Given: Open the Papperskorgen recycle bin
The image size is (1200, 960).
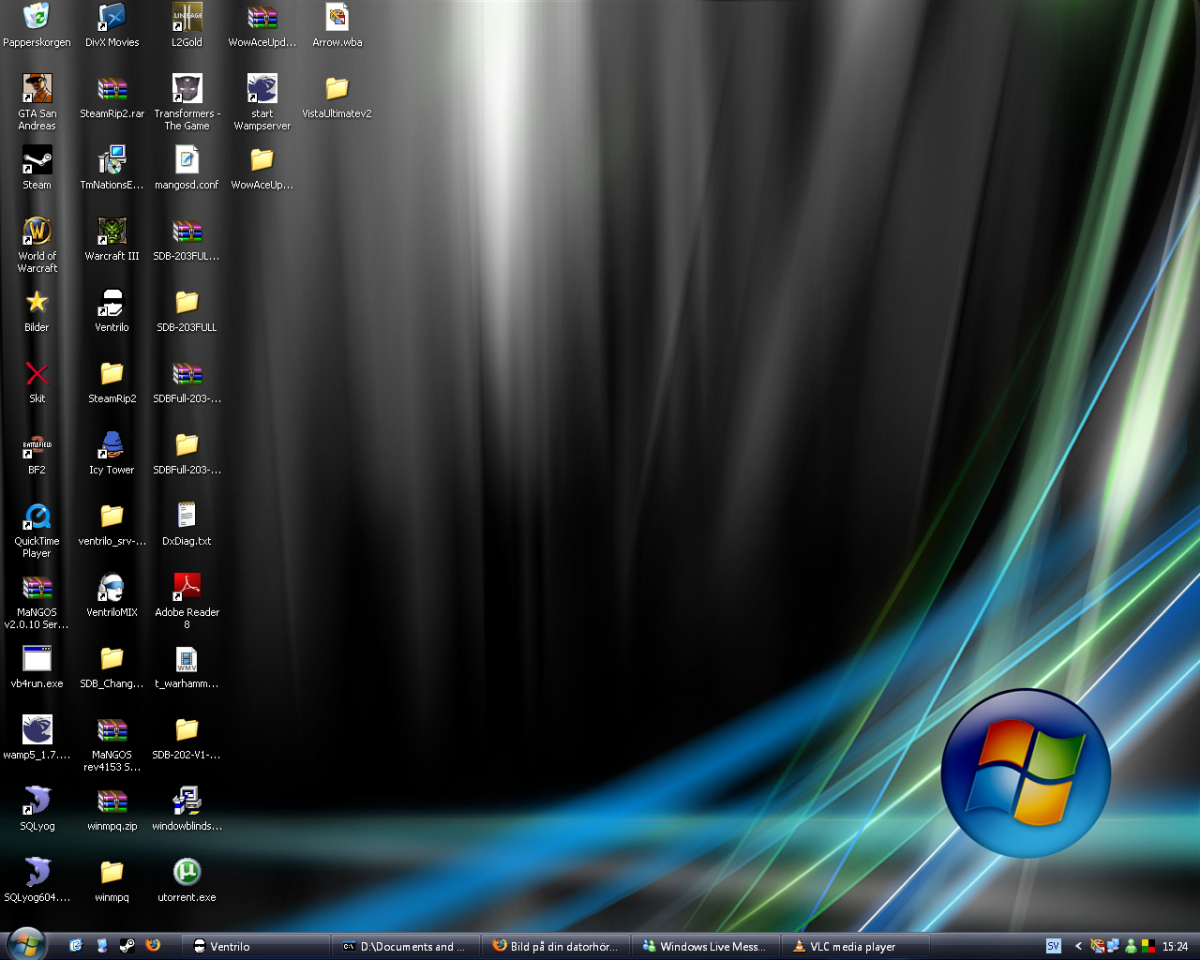Looking at the screenshot, I should coord(37,18).
